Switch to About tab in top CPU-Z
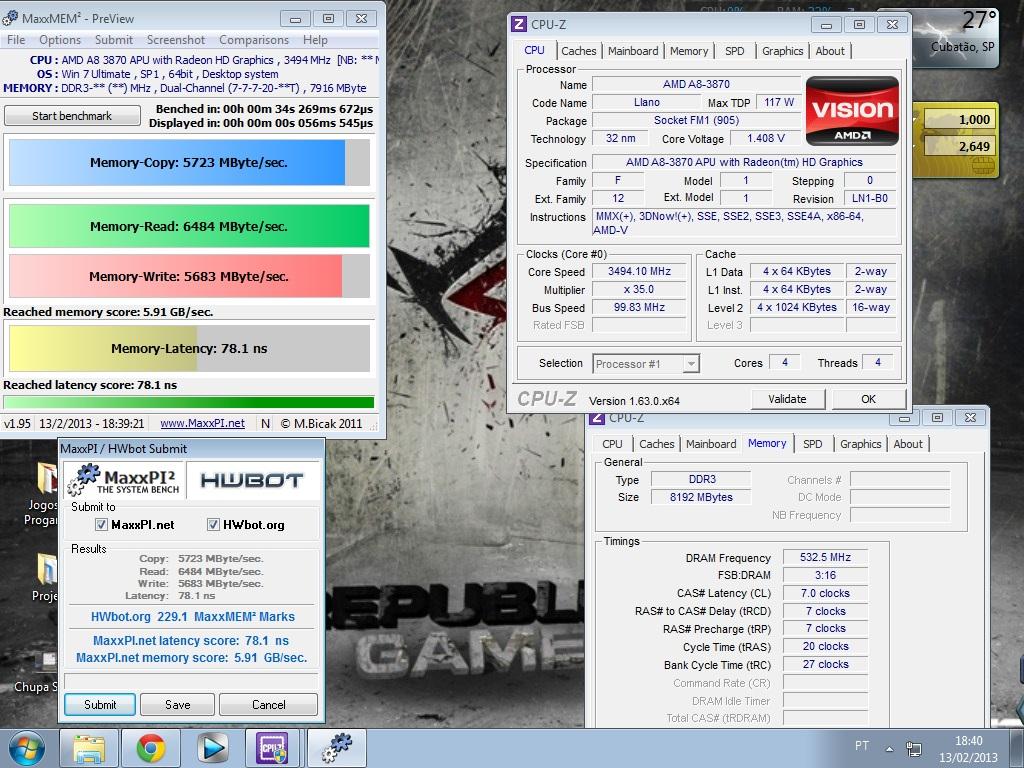 tap(830, 51)
